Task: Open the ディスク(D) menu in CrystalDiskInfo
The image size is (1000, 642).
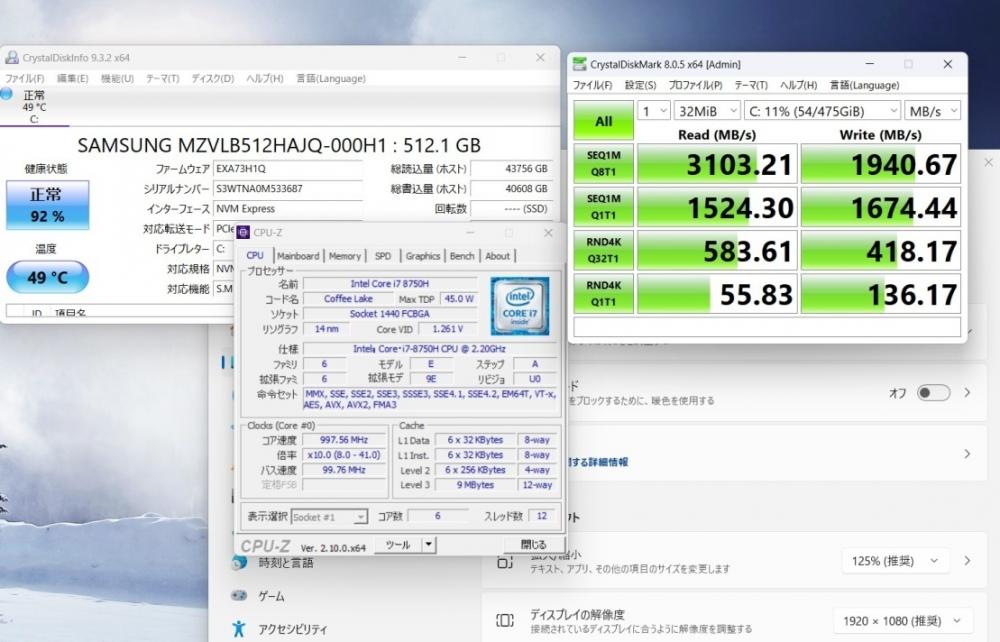Action: pos(213,78)
